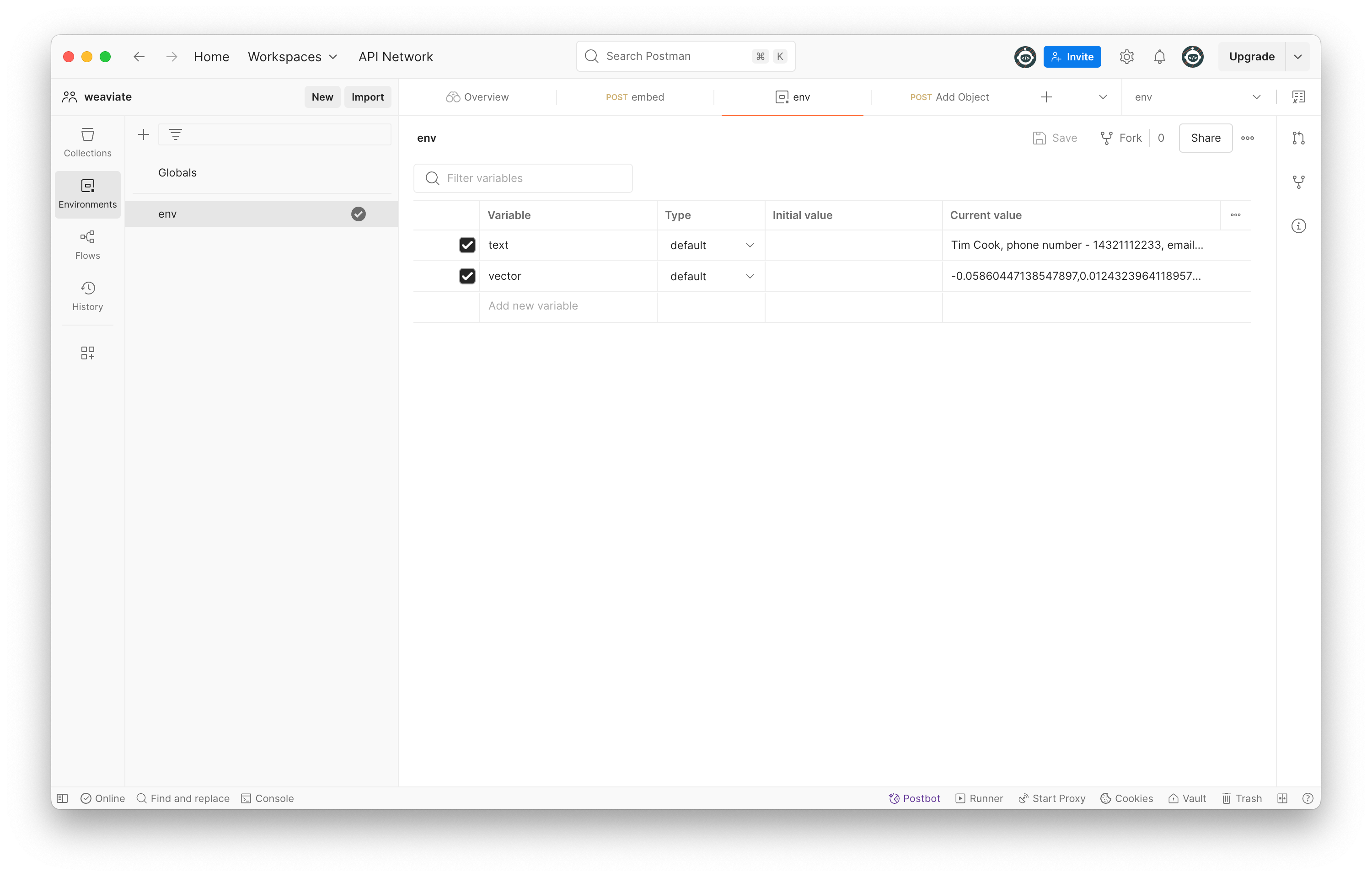Switch to the POST embed tab
This screenshot has height=877, width=1372.
pos(635,97)
